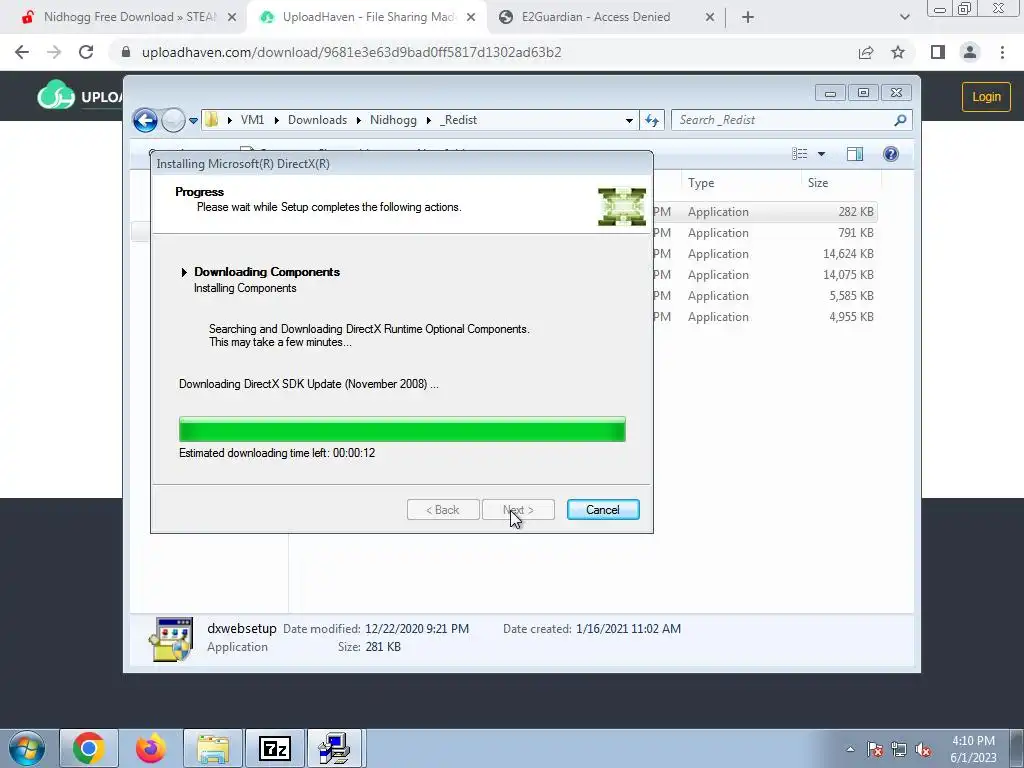This screenshot has width=1024, height=768.
Task: Click Explorer back arrow button
Action: click(x=145, y=120)
